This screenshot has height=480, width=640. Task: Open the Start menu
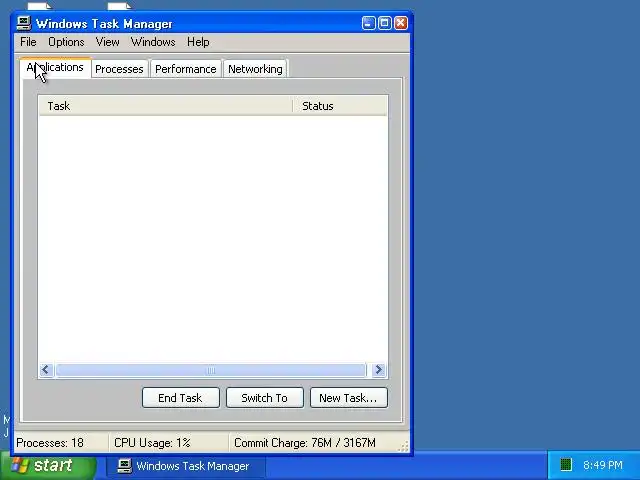48,465
